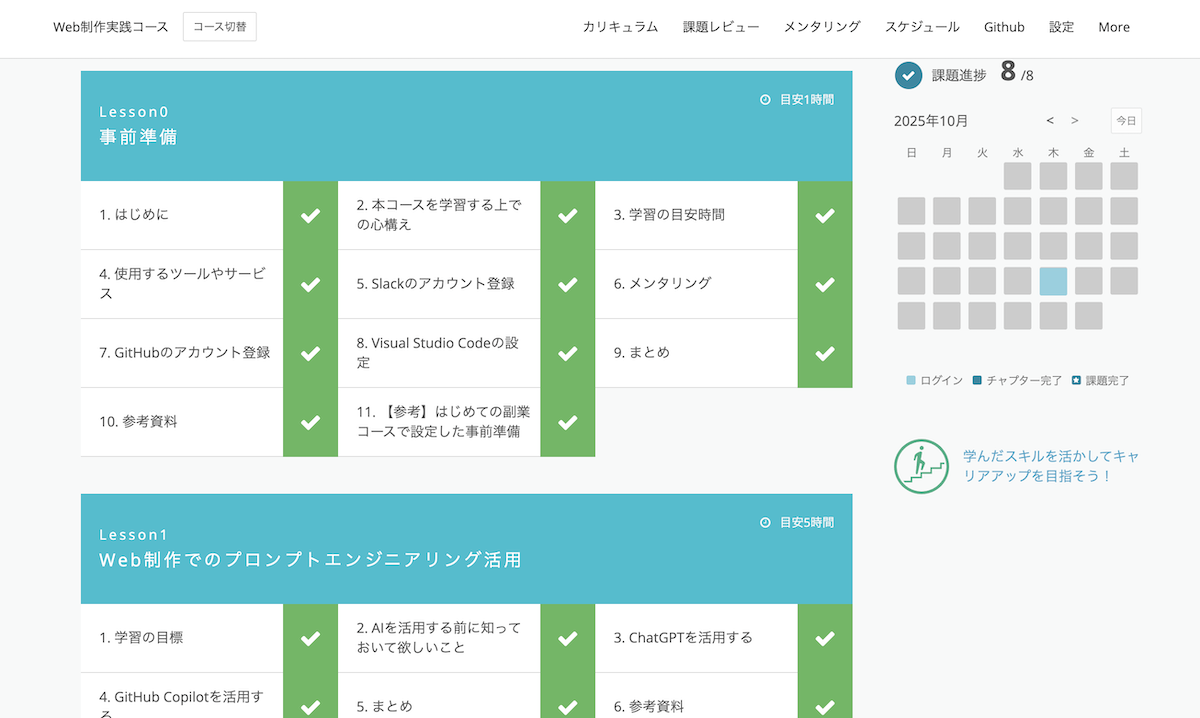Click green checkmark beside 10. 参考資料
The height and width of the screenshot is (718, 1200).
click(311, 422)
